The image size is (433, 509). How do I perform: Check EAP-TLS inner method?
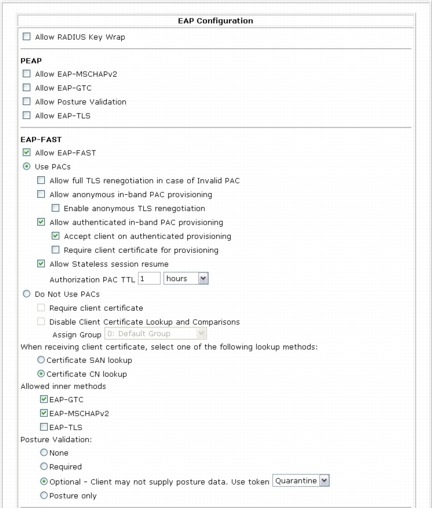click(x=44, y=426)
